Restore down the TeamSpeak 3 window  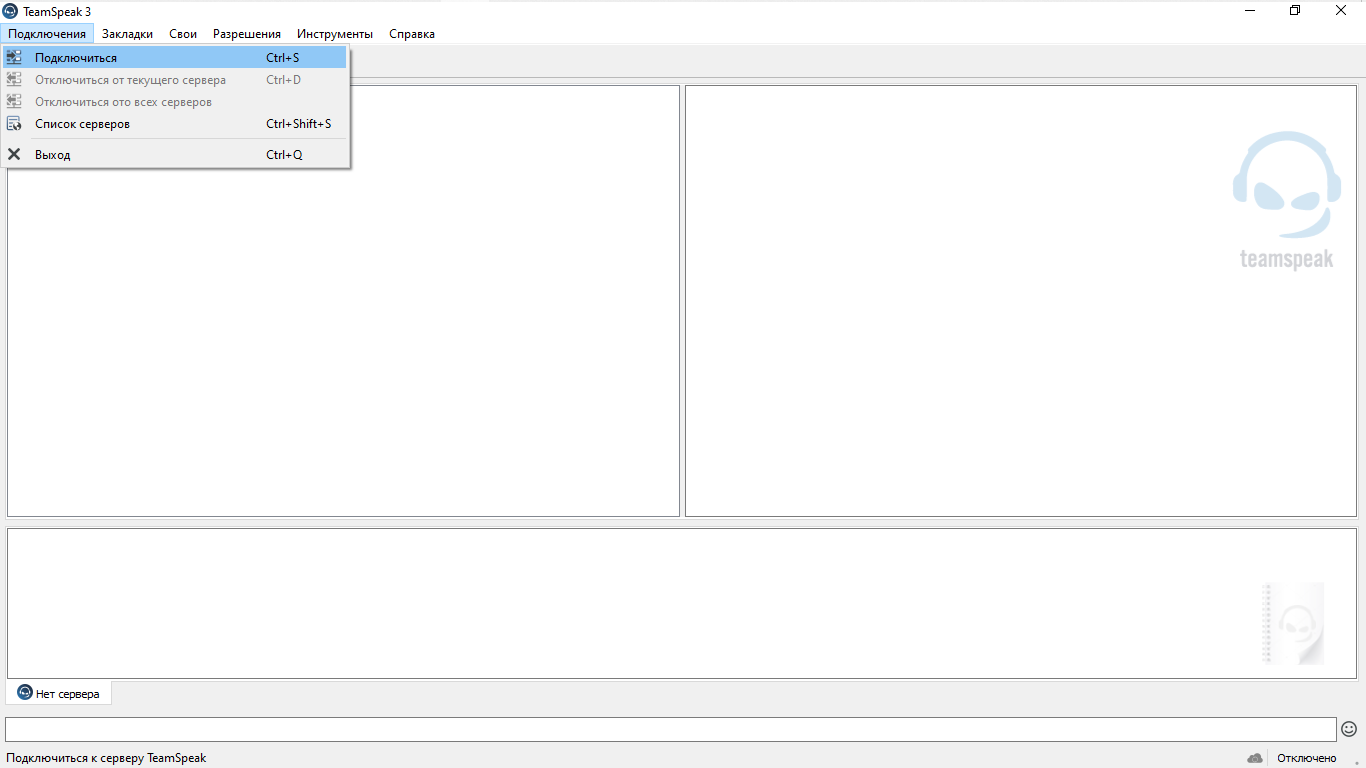tap(1296, 11)
